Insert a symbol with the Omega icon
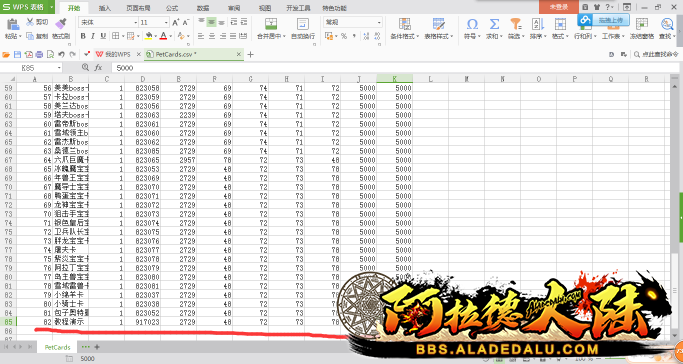 pos(472,24)
